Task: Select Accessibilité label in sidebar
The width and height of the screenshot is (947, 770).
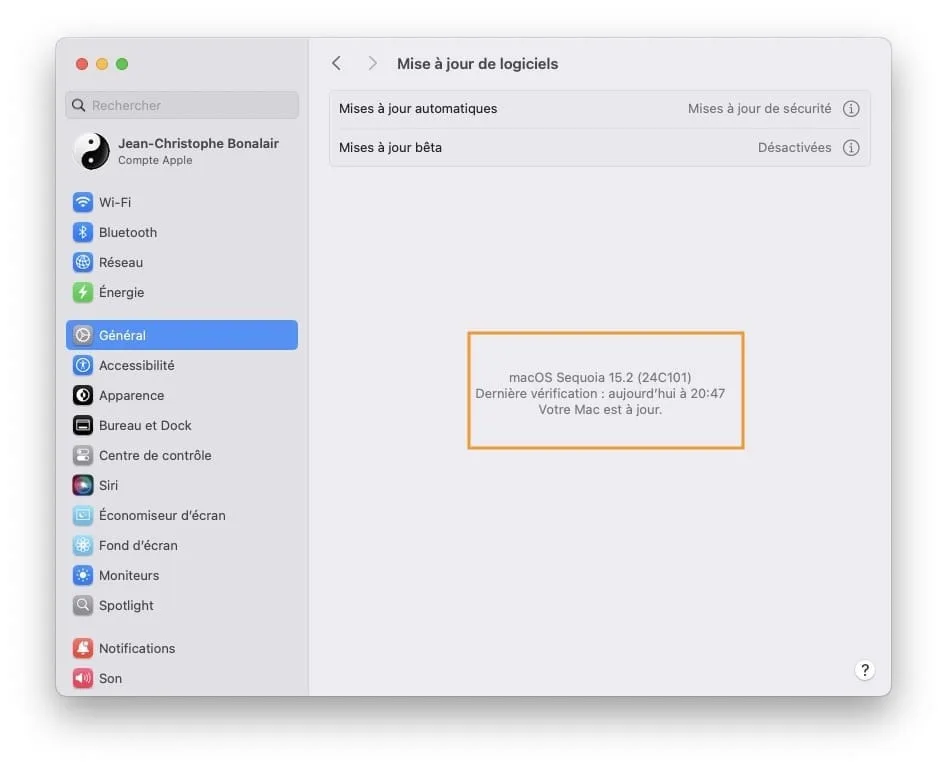Action: click(136, 365)
